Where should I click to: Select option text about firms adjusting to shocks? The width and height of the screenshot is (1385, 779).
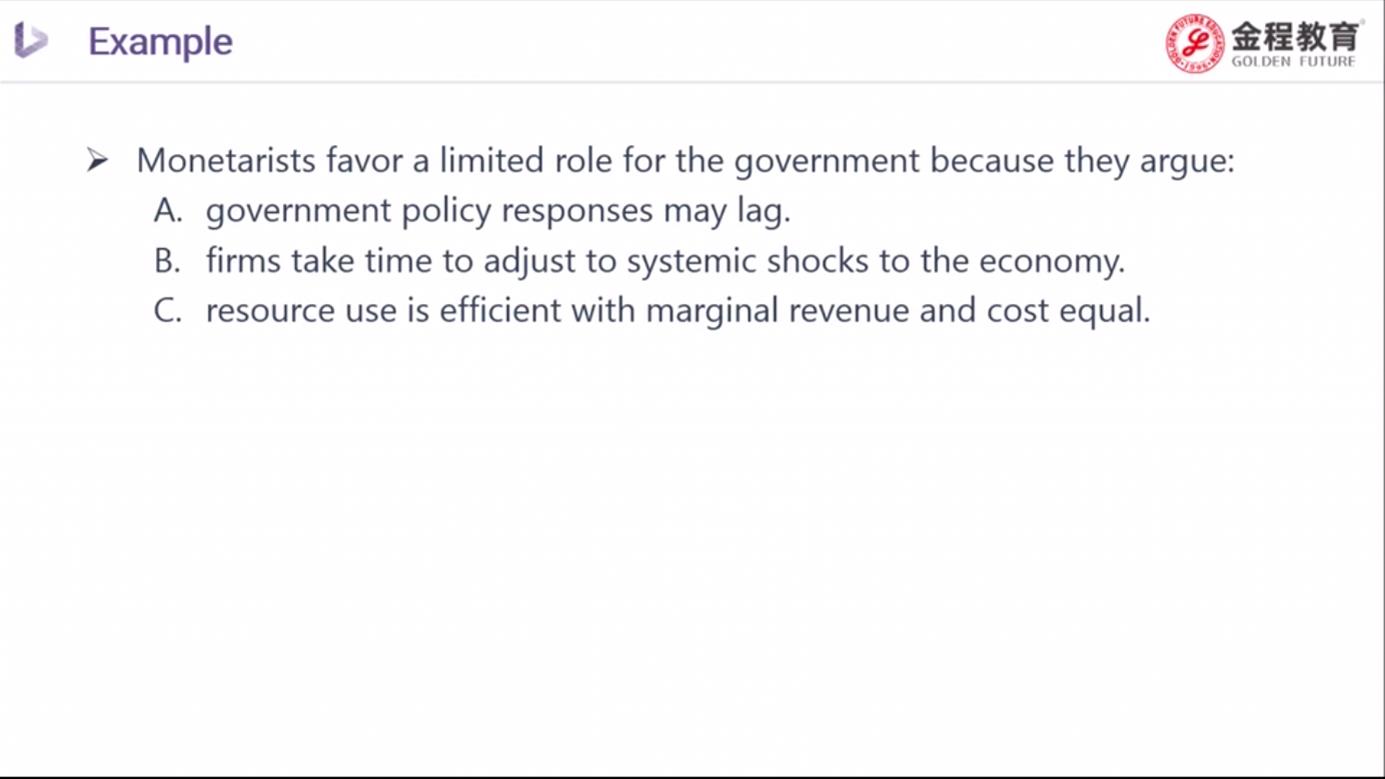click(x=666, y=261)
